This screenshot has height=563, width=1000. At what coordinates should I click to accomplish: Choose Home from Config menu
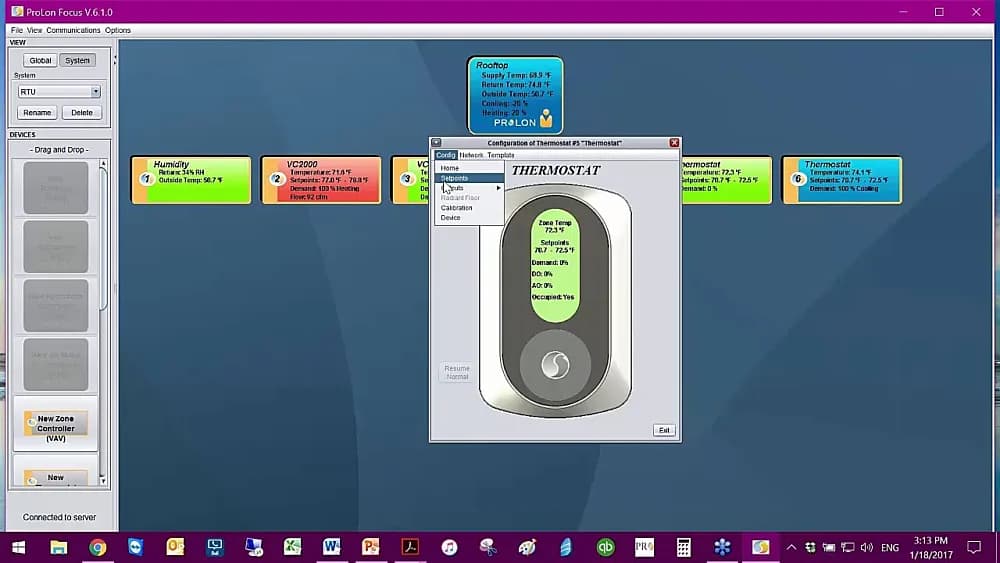pyautogui.click(x=469, y=168)
